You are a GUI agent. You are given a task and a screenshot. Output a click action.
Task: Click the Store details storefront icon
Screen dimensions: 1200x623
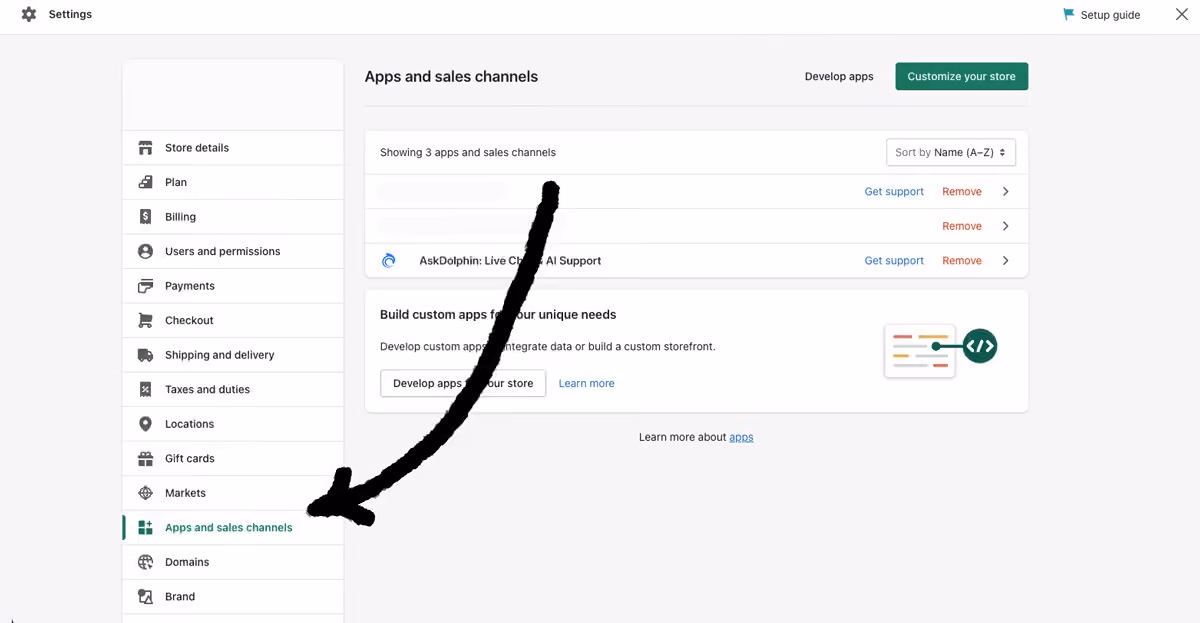click(145, 148)
